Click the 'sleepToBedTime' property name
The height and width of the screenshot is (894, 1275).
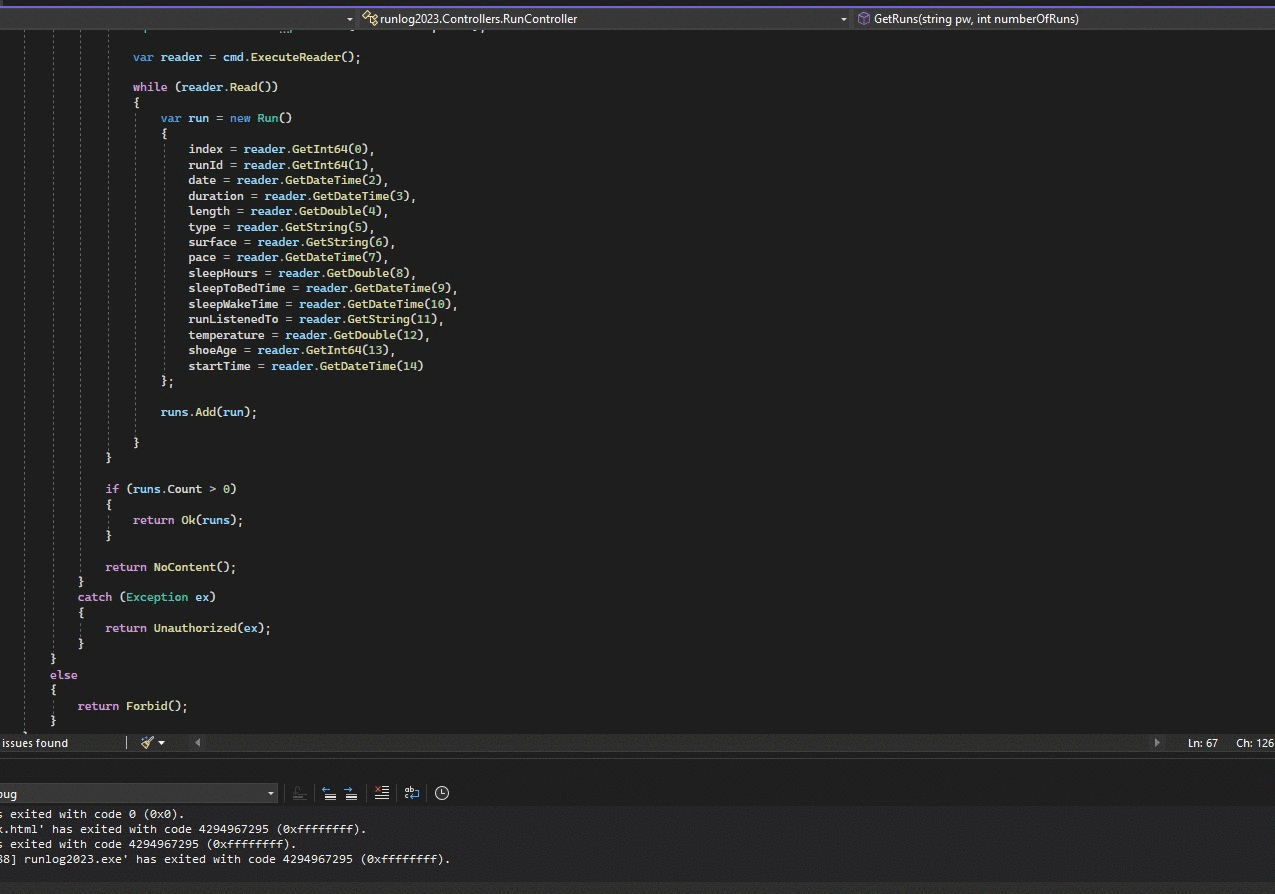coord(237,288)
